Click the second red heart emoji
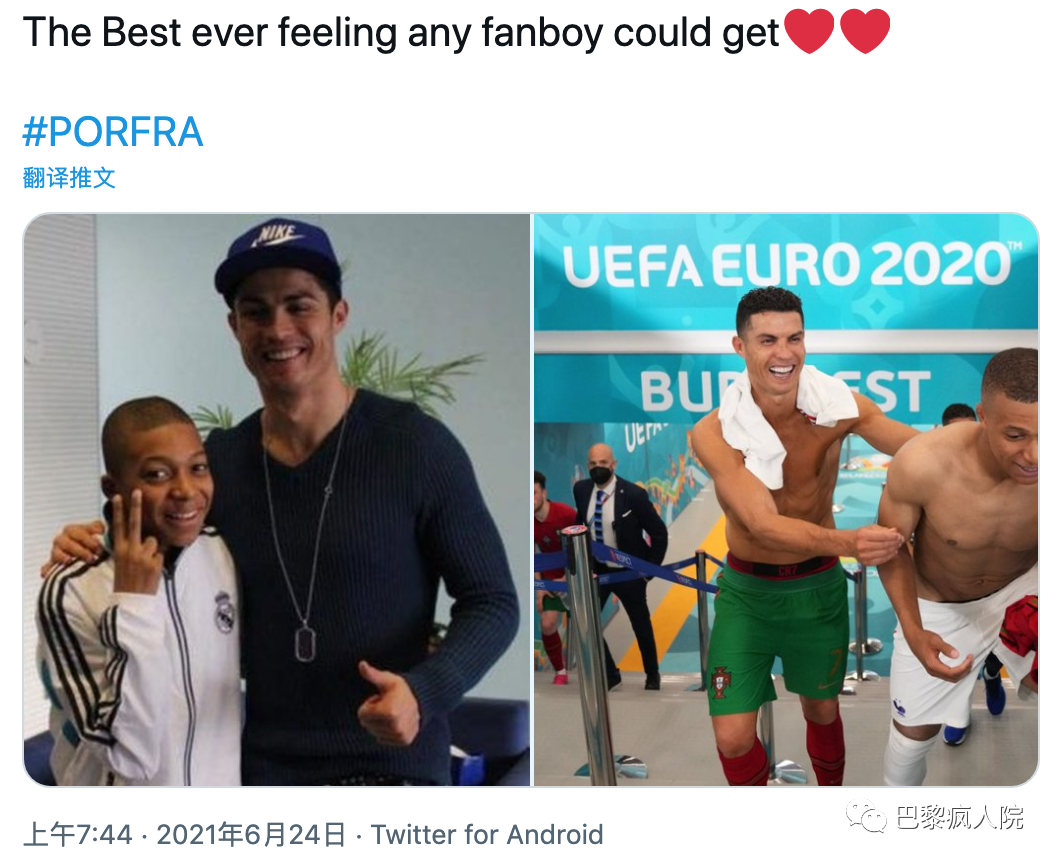Screen dimensions: 1058x864 pos(865,32)
